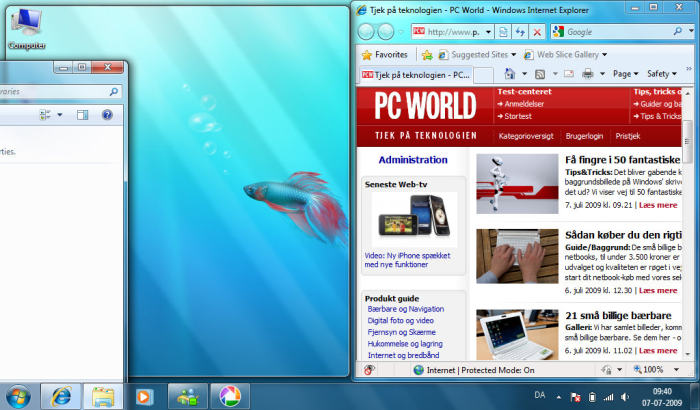Open search provider dropdown arrow
Viewport: 700px width, 410px height.
(x=691, y=31)
